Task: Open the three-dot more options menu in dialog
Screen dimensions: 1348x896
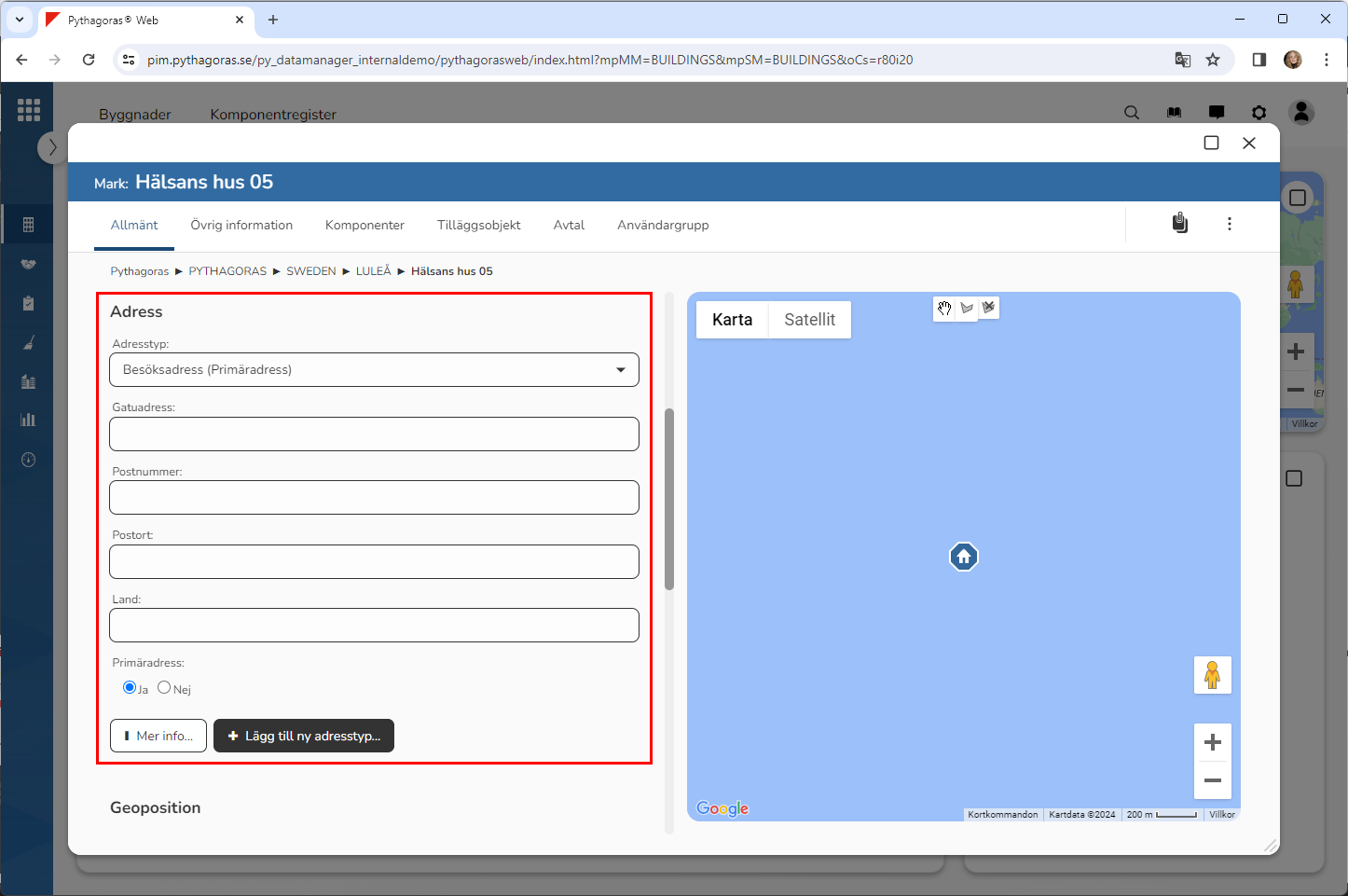Action: (1229, 224)
